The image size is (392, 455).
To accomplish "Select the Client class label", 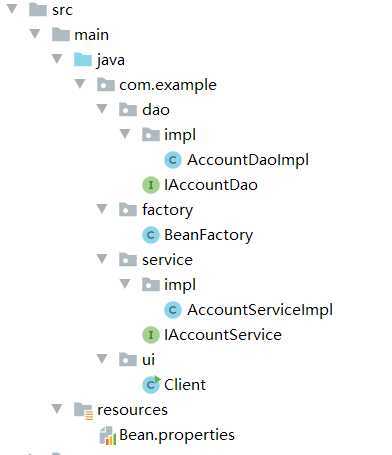I will coord(185,385).
